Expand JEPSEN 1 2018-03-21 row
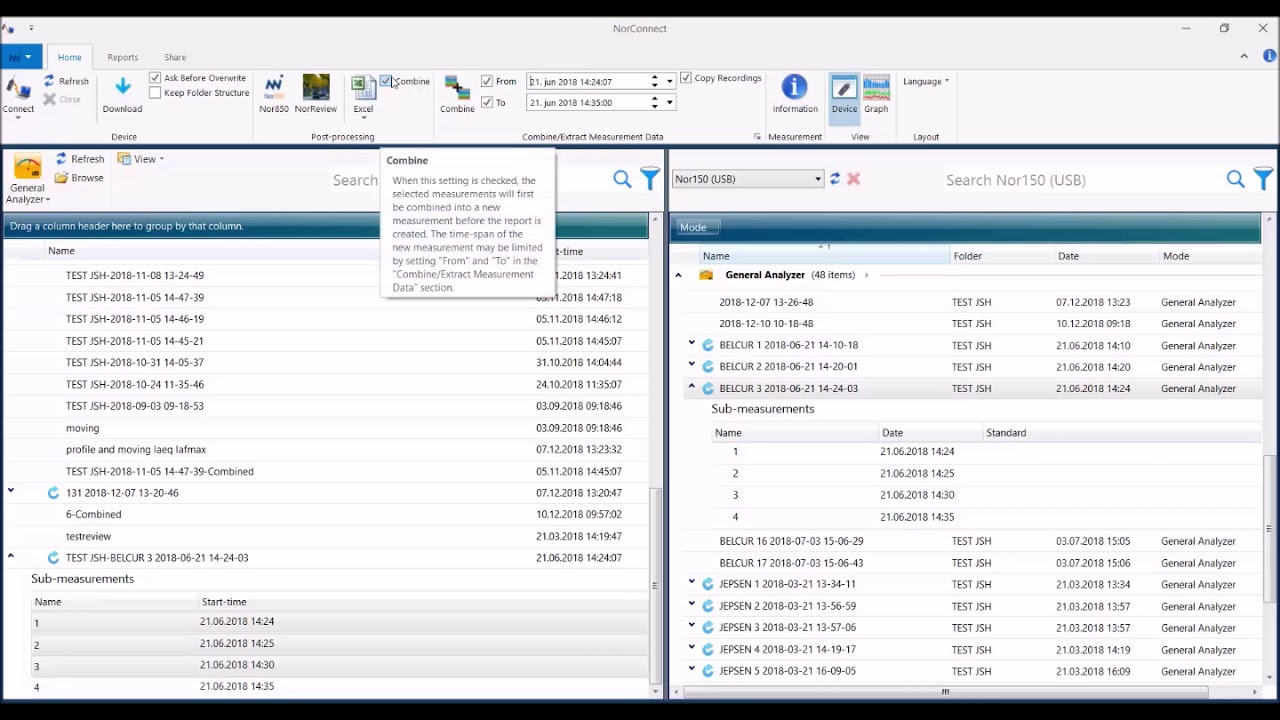This screenshot has width=1280, height=720. point(691,584)
